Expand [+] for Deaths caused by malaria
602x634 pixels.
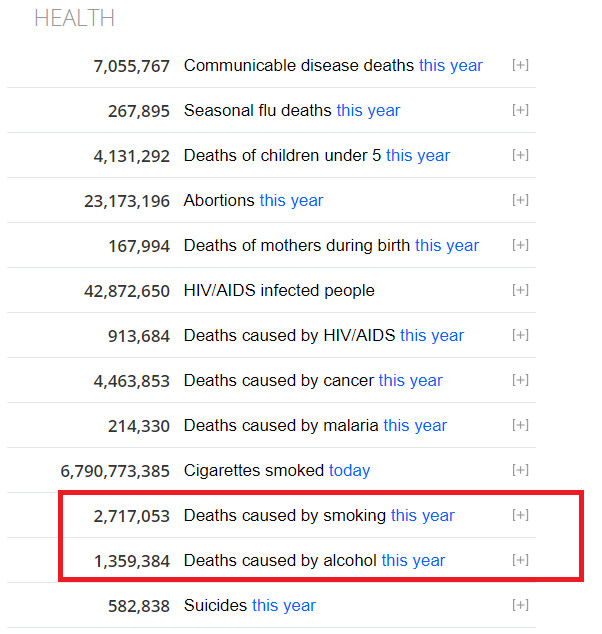pyautogui.click(x=520, y=425)
